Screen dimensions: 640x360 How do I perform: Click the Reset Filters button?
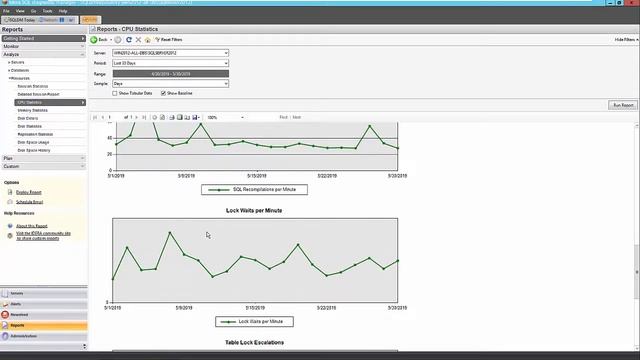coord(169,40)
